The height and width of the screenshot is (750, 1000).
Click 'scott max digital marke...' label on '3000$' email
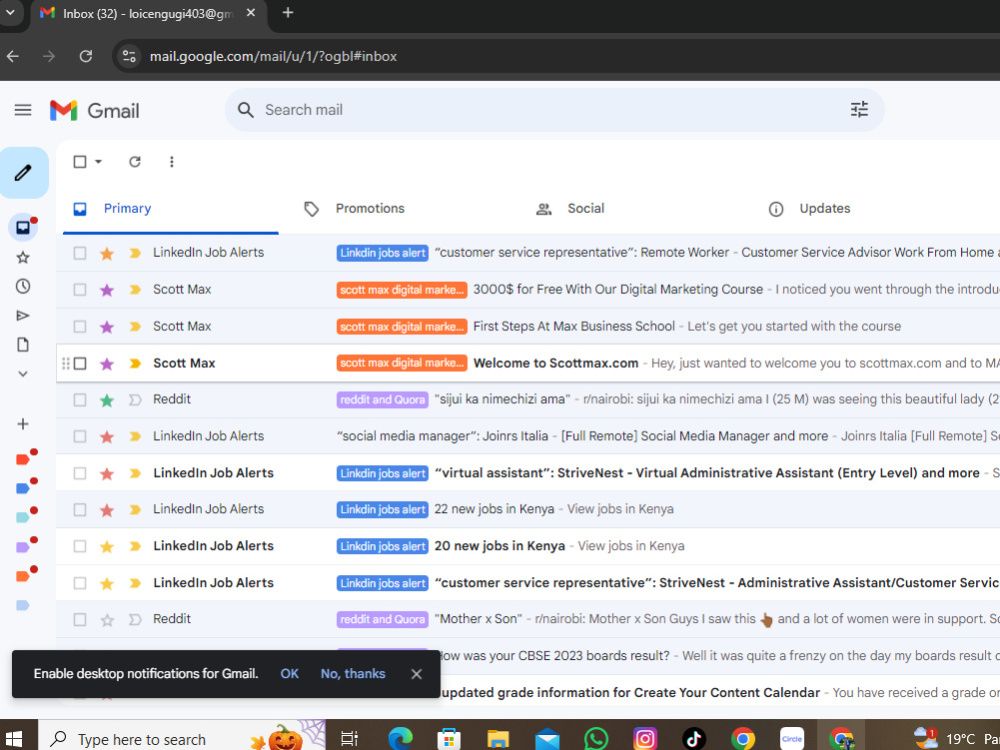point(402,290)
